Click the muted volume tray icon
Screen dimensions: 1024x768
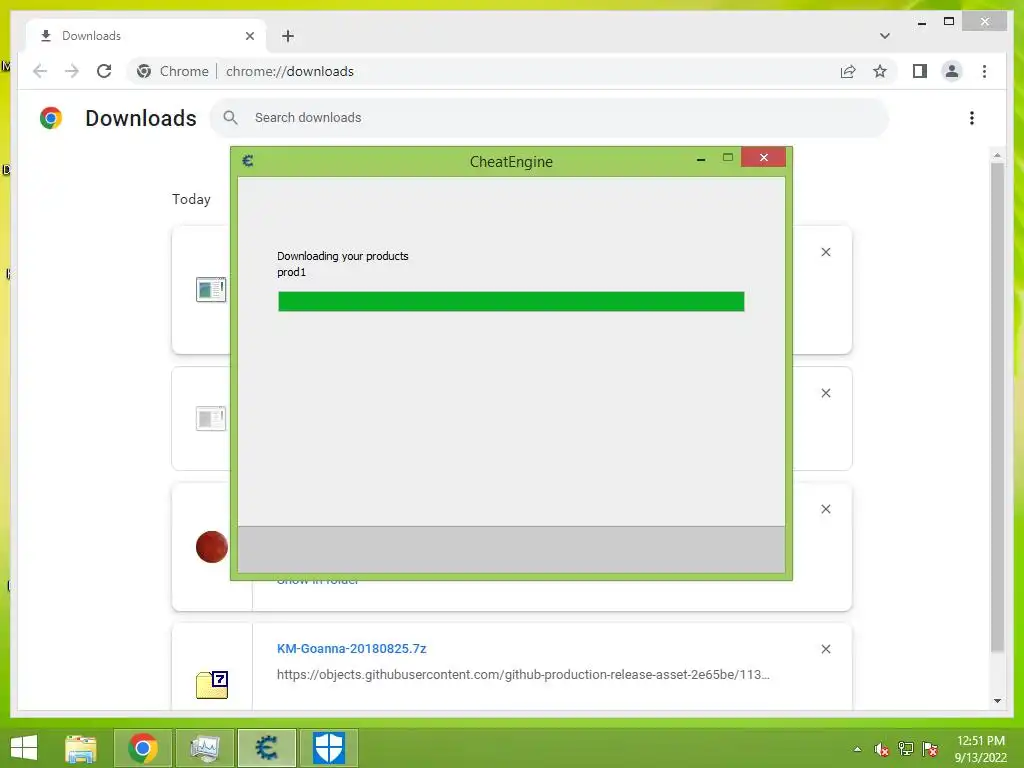click(882, 749)
